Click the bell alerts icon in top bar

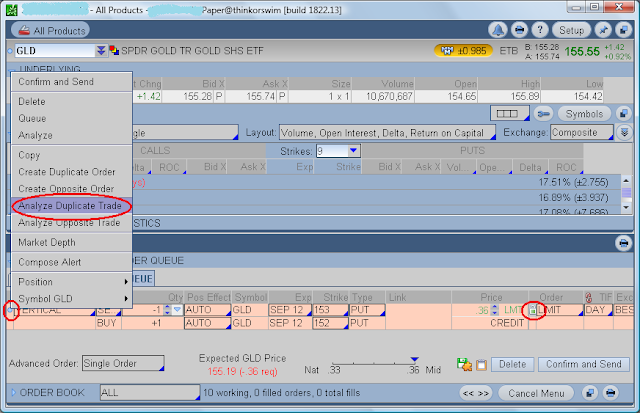point(498,30)
